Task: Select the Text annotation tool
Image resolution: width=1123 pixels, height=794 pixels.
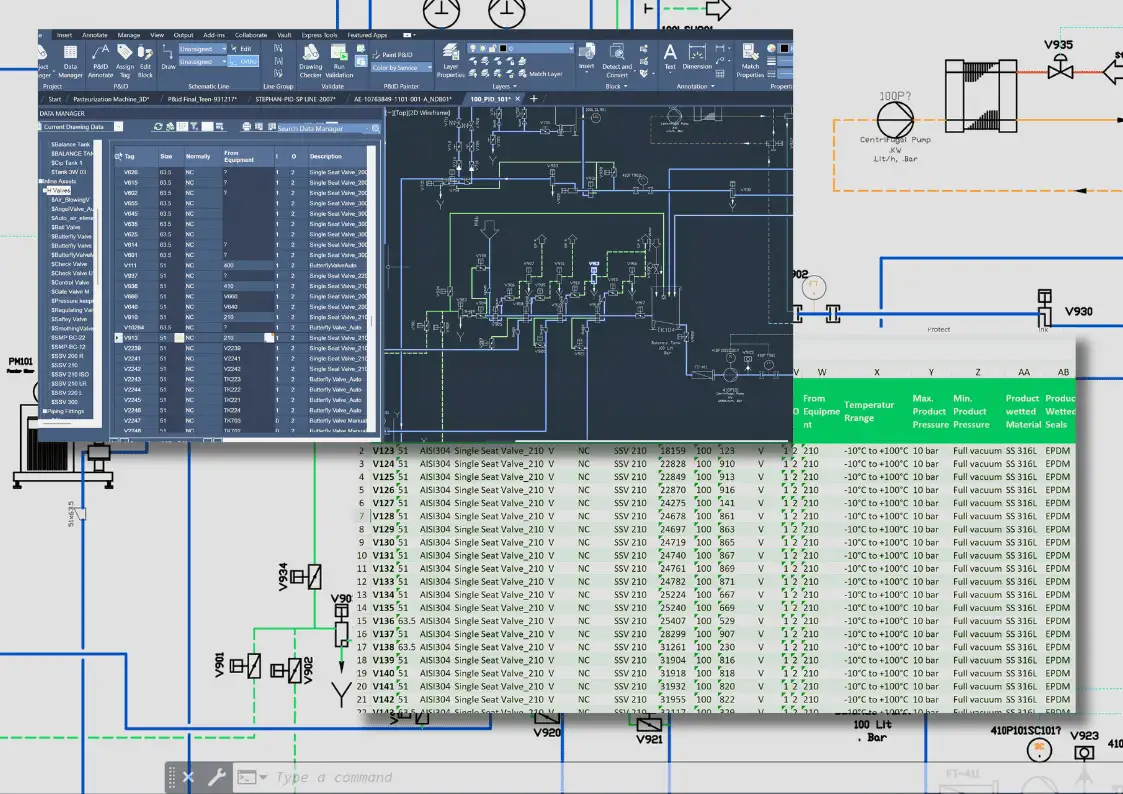Action: pos(670,57)
